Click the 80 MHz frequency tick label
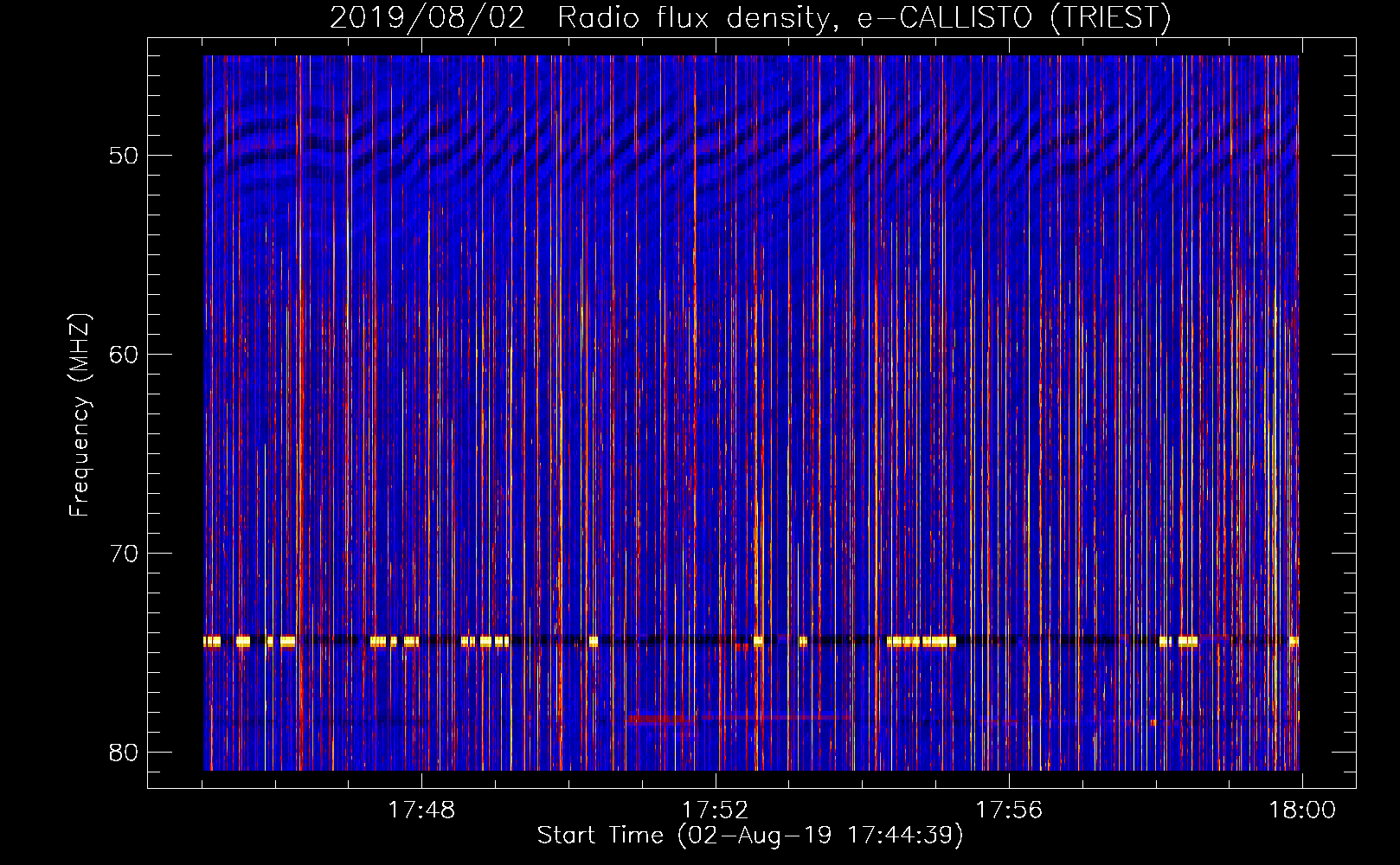 (x=125, y=753)
